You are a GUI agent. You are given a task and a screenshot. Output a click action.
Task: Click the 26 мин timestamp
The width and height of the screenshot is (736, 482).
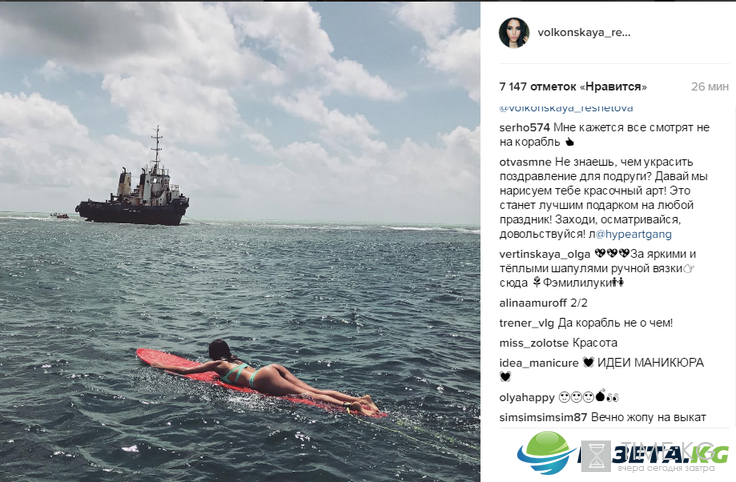(x=710, y=87)
